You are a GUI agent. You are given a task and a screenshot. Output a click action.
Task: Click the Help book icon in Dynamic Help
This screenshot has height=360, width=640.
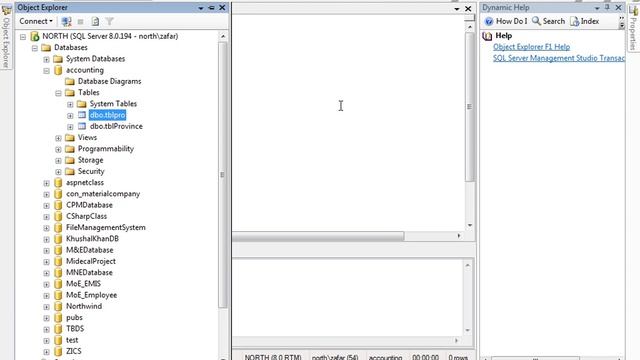(x=487, y=36)
